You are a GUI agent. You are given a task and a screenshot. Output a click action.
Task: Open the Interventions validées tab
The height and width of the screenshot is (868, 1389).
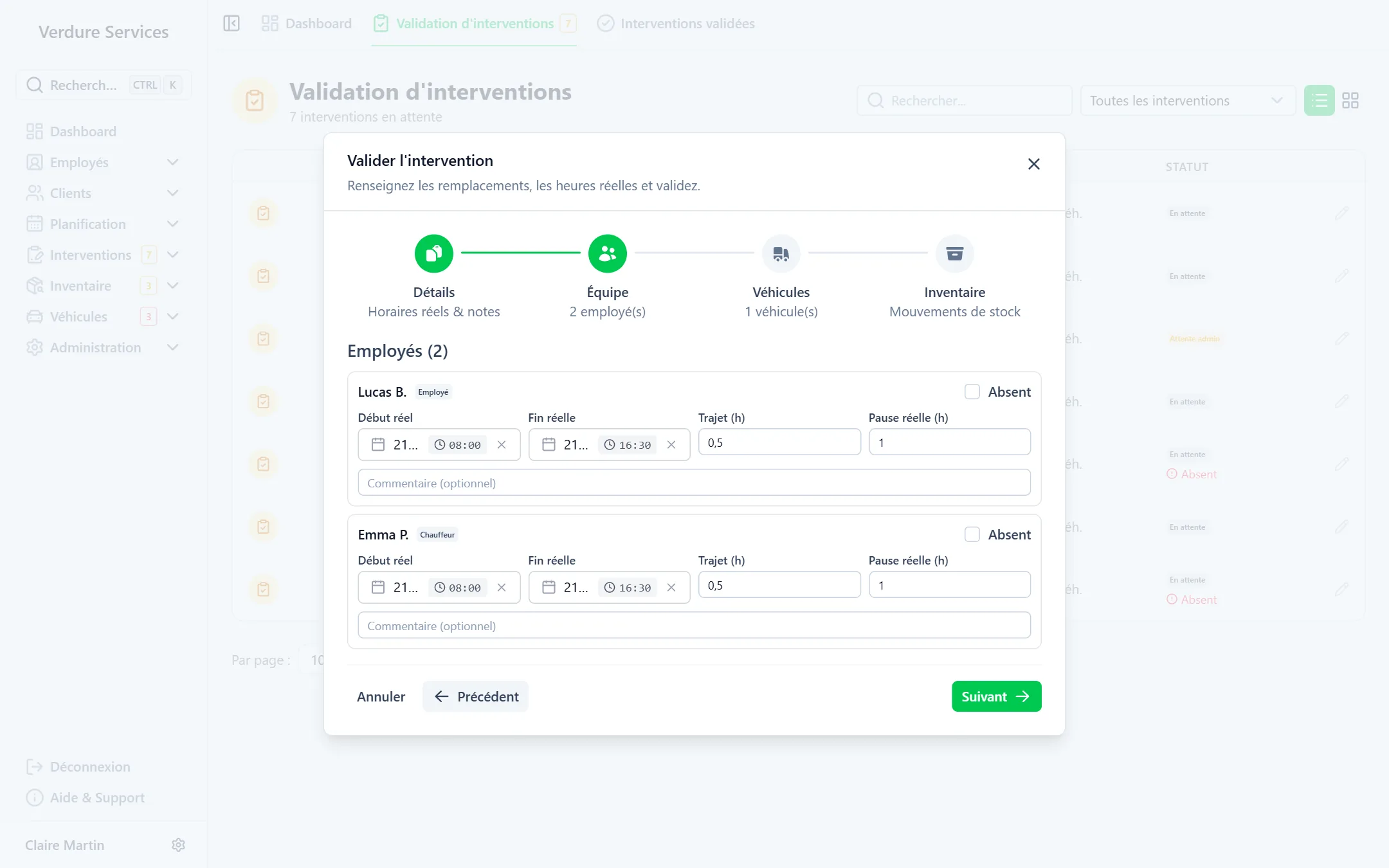(x=676, y=23)
